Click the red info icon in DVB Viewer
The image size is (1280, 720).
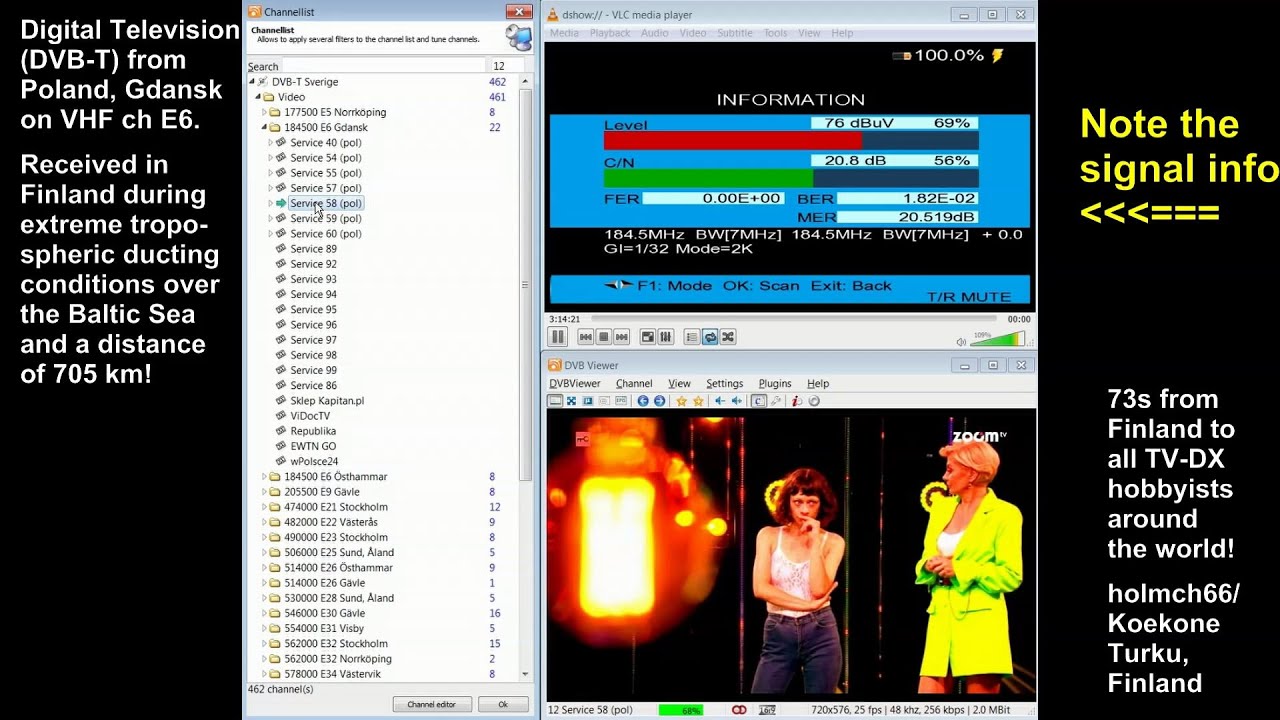tap(797, 401)
